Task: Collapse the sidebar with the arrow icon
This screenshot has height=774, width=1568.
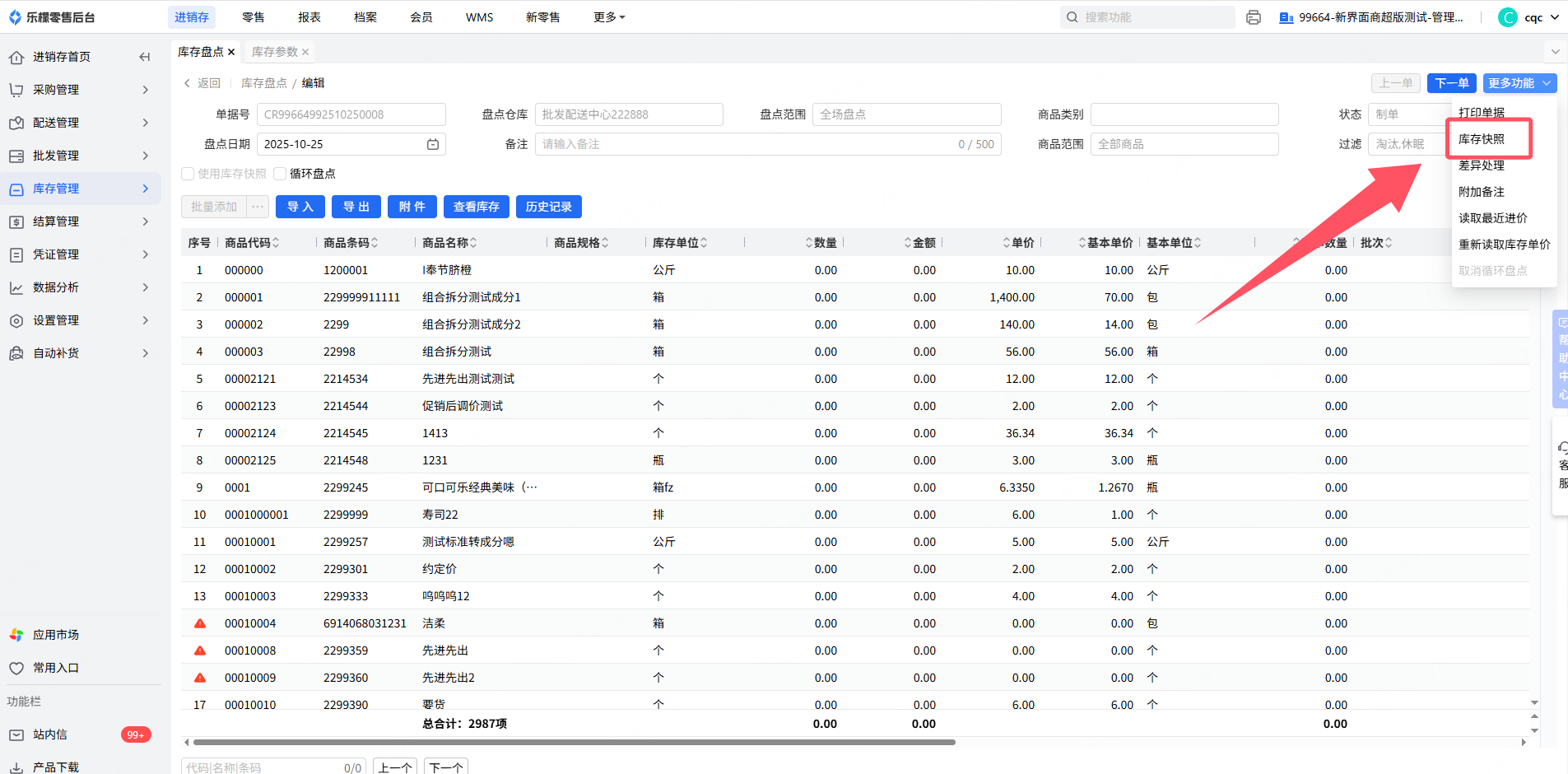Action: [145, 57]
